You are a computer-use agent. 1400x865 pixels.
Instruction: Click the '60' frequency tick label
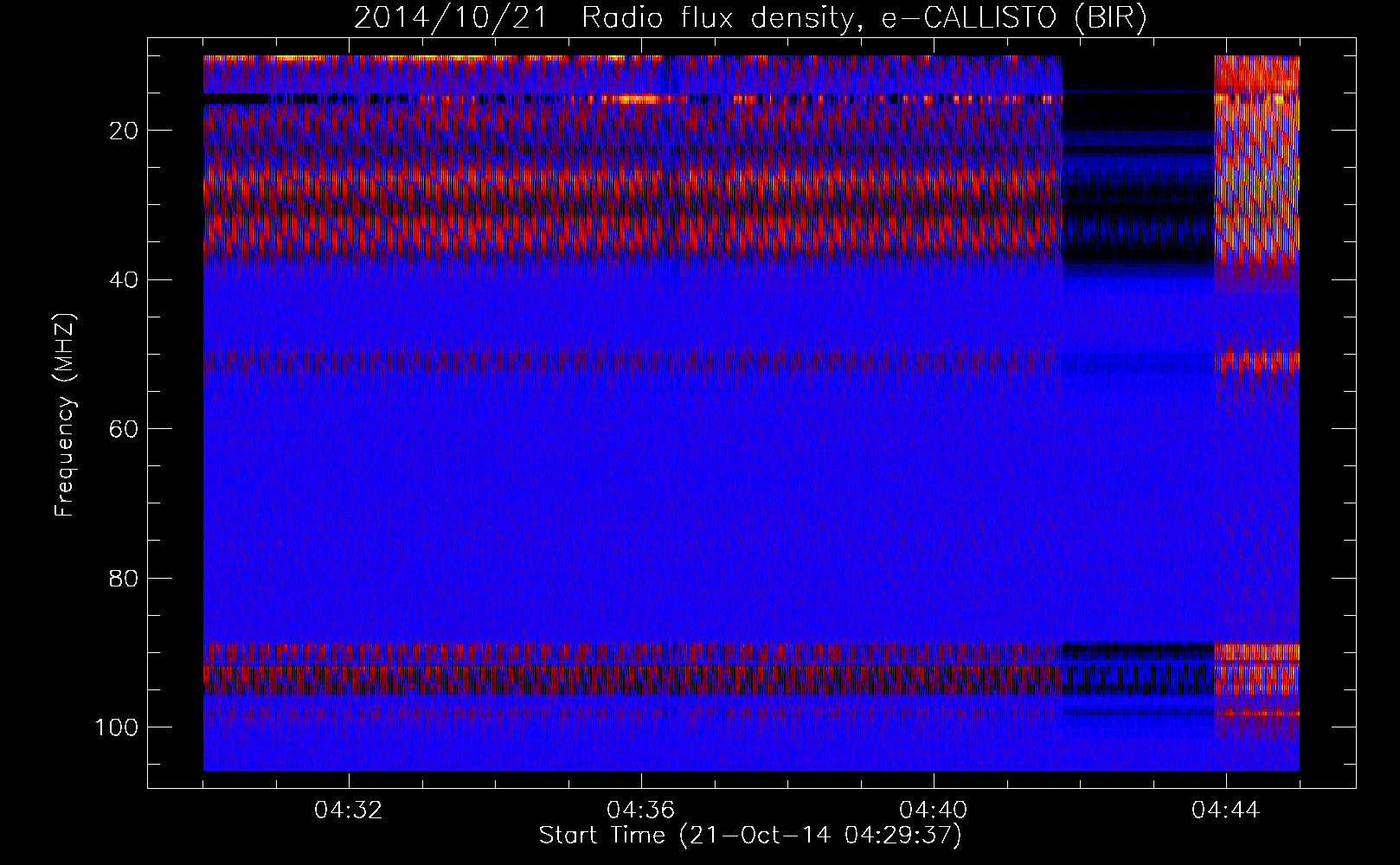125,429
